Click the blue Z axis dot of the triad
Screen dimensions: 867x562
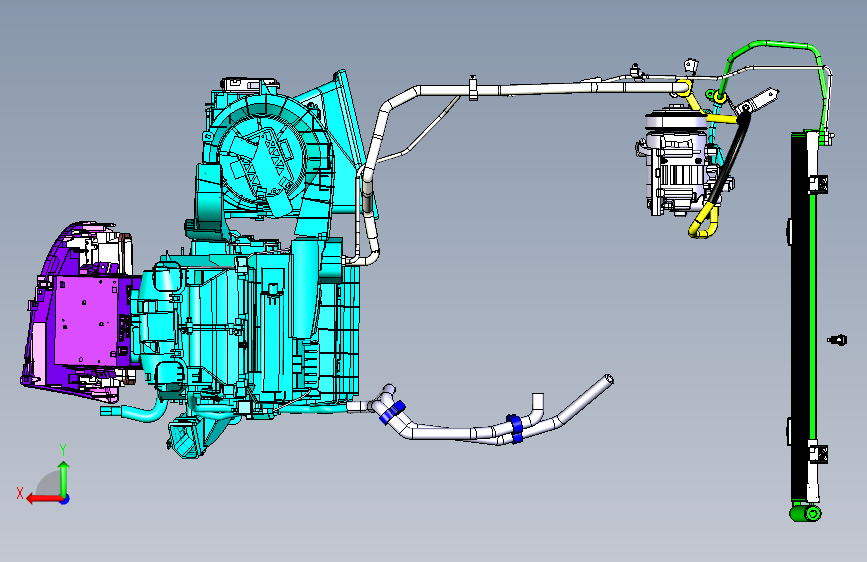[x=65, y=499]
